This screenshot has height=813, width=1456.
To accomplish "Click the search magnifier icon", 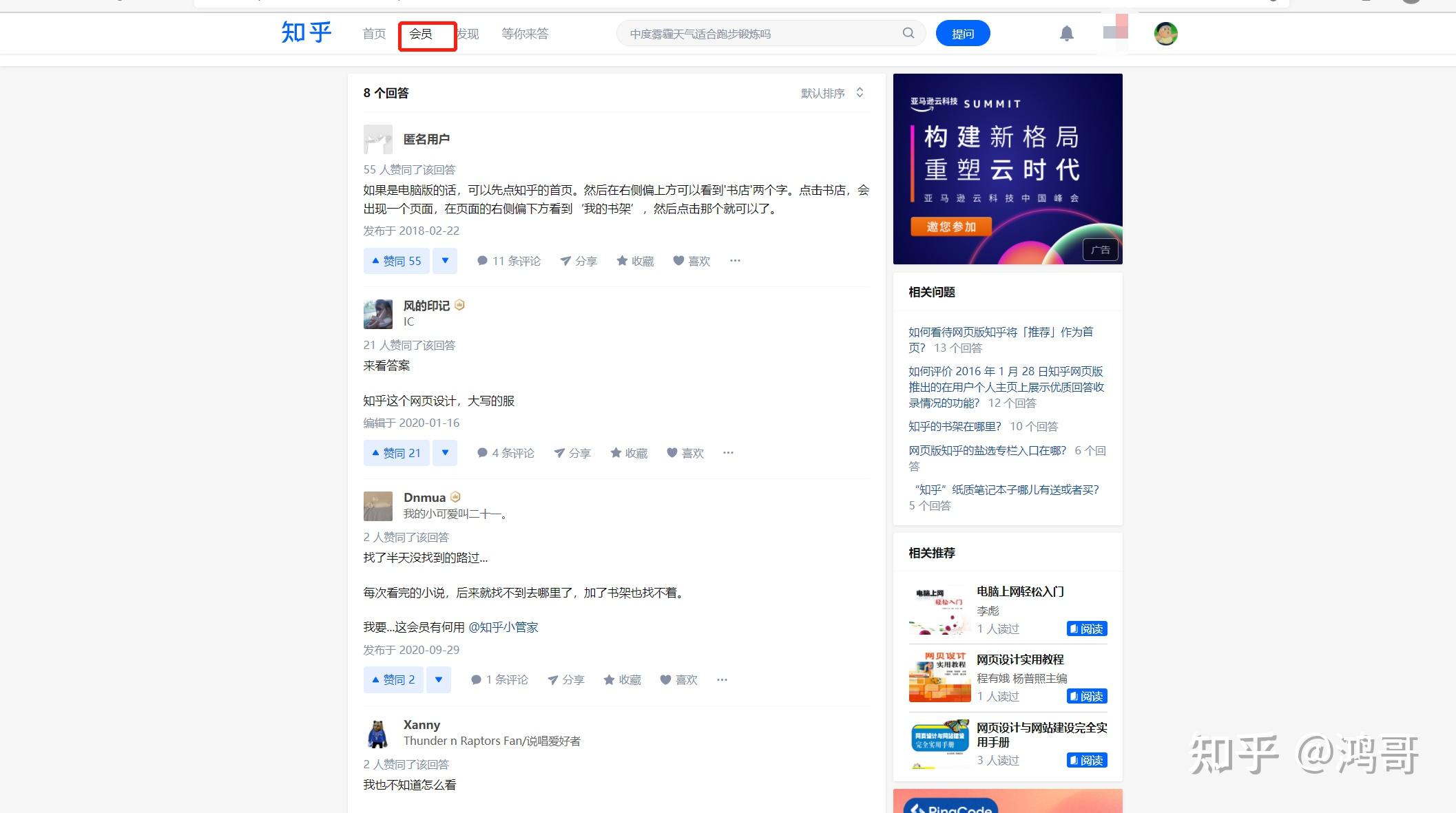I will click(908, 32).
